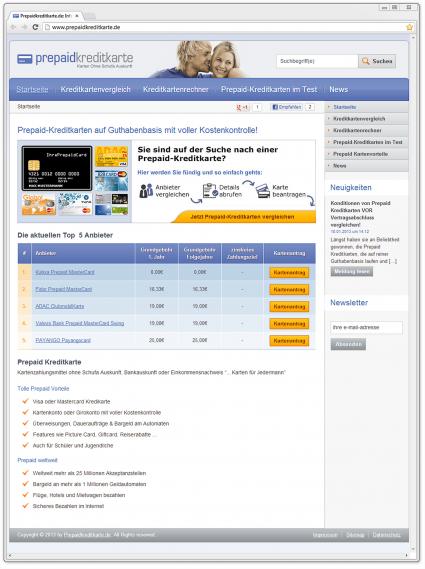425x569 pixels.
Task: Select the Prepaidkreditkarte.de browser tab
Action: [x=46, y=16]
